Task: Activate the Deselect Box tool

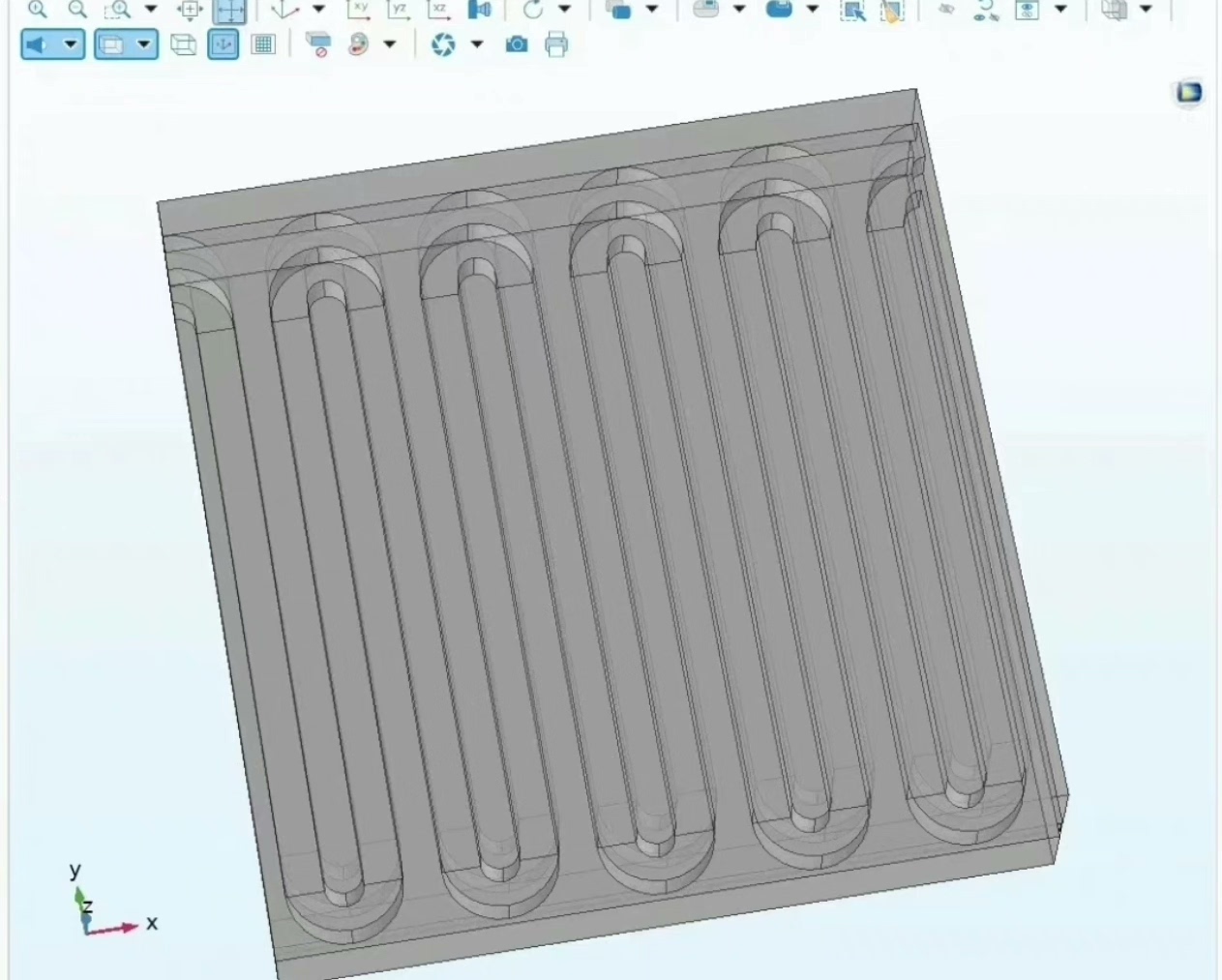Action: (x=892, y=10)
